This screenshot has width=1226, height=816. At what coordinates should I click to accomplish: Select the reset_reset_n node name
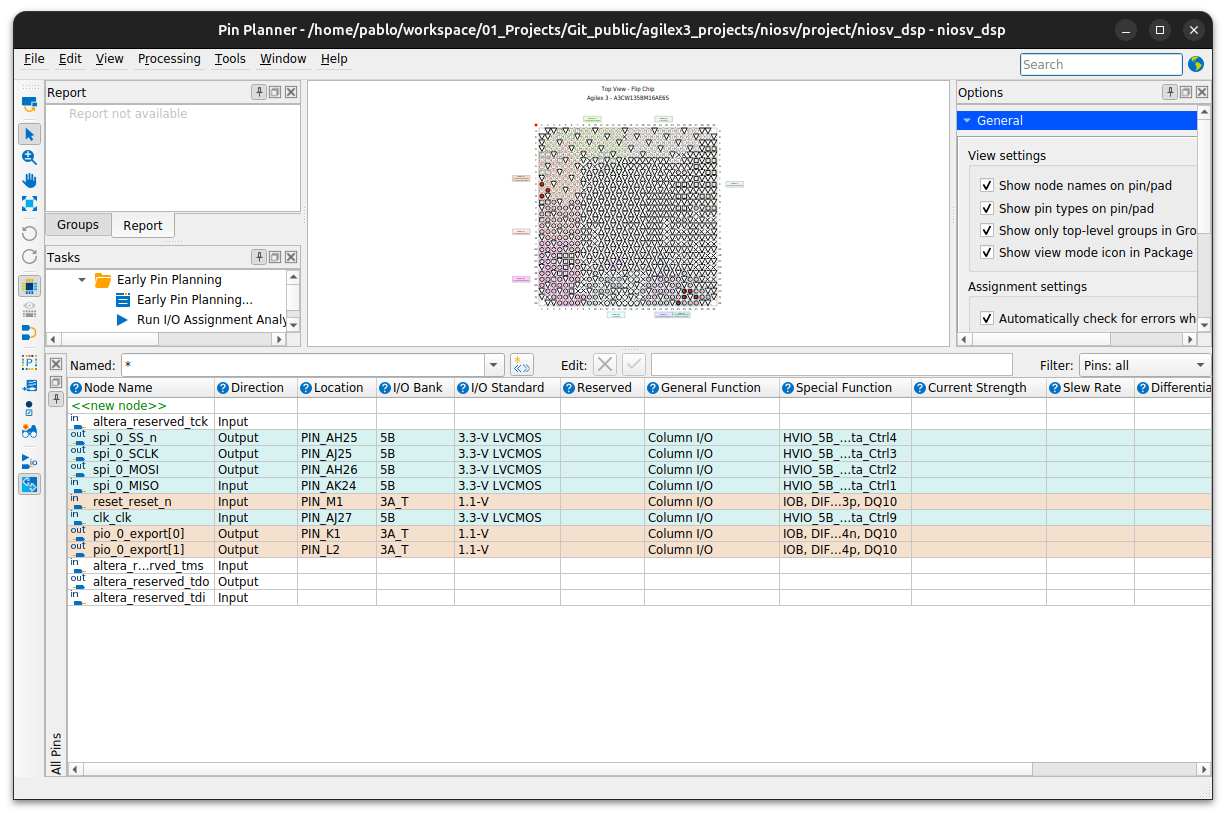tap(132, 502)
